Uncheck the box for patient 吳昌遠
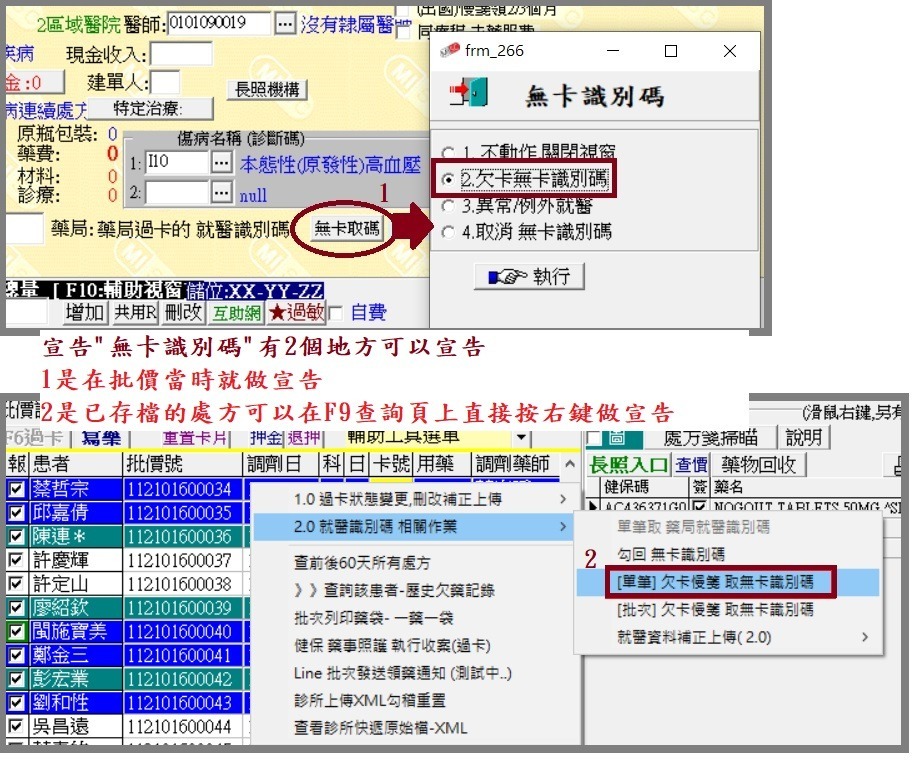 coord(16,726)
